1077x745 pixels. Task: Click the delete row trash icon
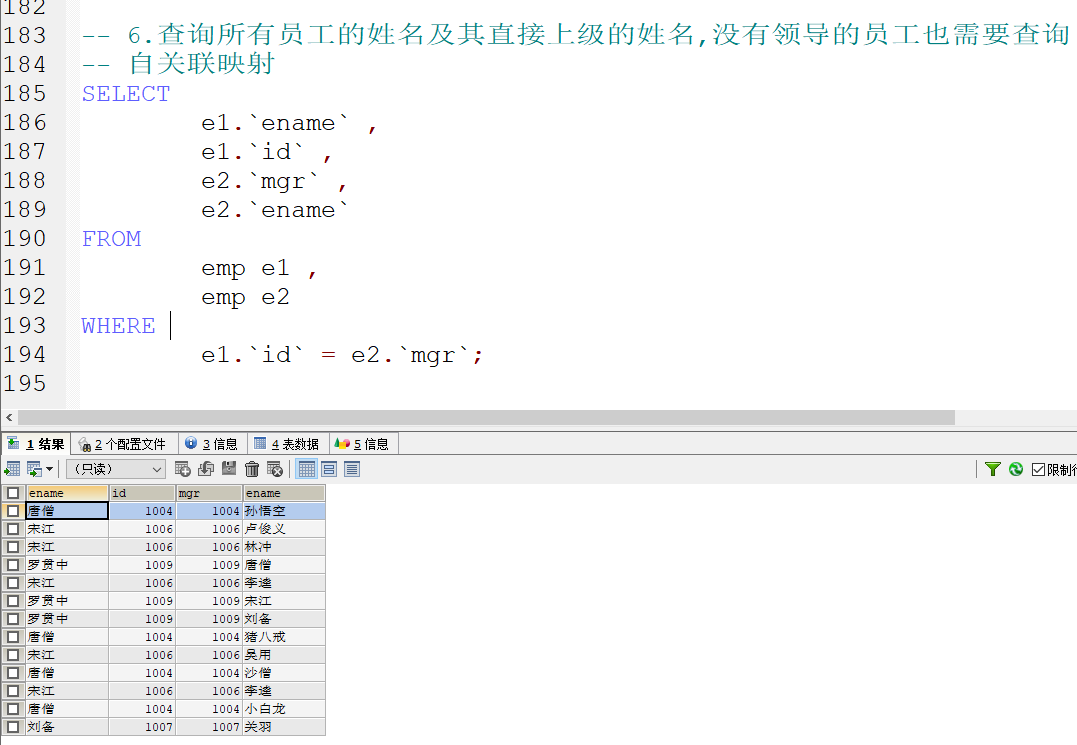[x=254, y=470]
